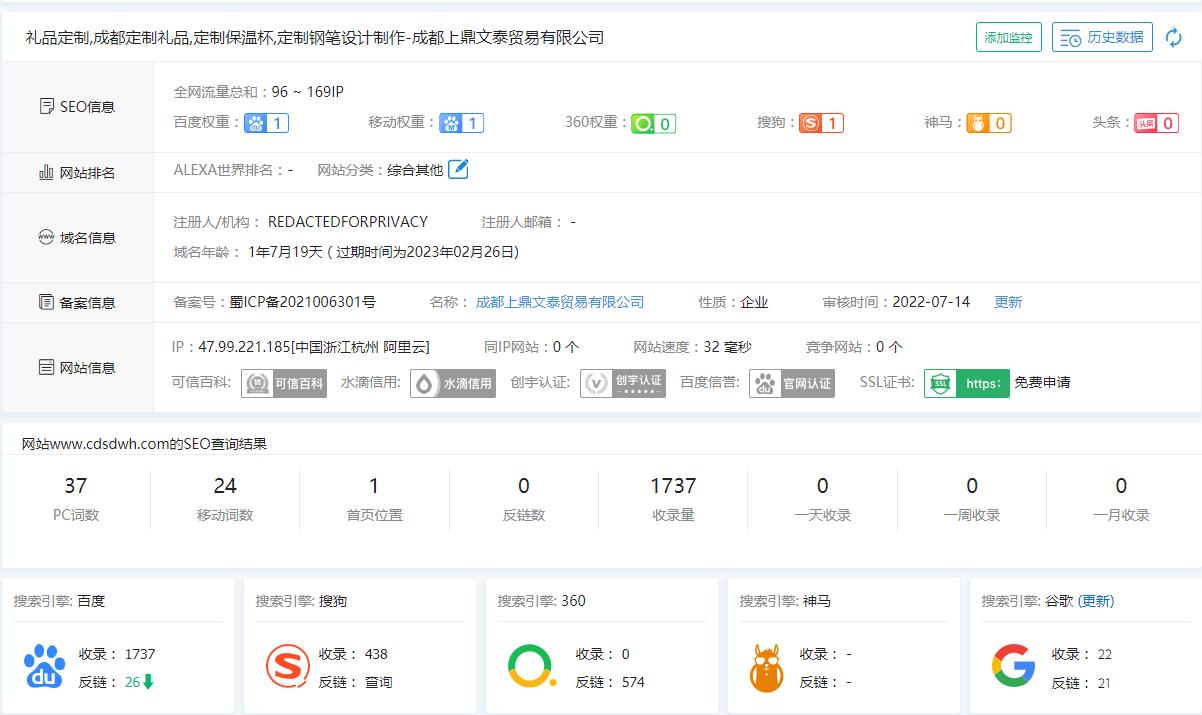Click 免费申请 SSL certificate link
Viewport: 1202px width, 715px height.
click(x=1042, y=382)
